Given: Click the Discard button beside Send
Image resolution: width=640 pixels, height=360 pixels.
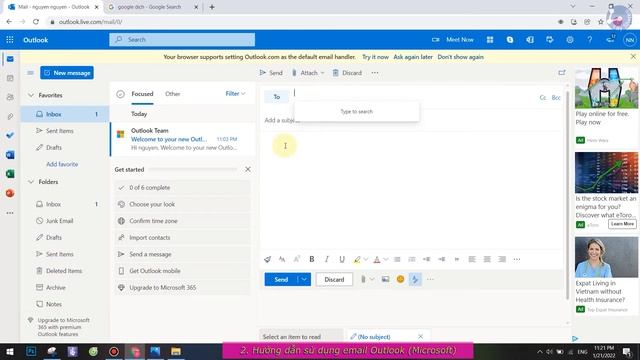Looking at the screenshot, I should tap(334, 279).
